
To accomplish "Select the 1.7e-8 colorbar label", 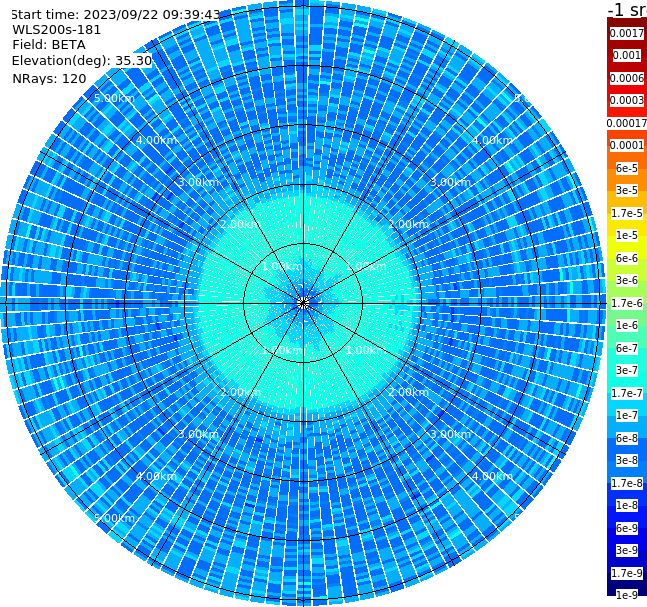I will pyautogui.click(x=627, y=483).
